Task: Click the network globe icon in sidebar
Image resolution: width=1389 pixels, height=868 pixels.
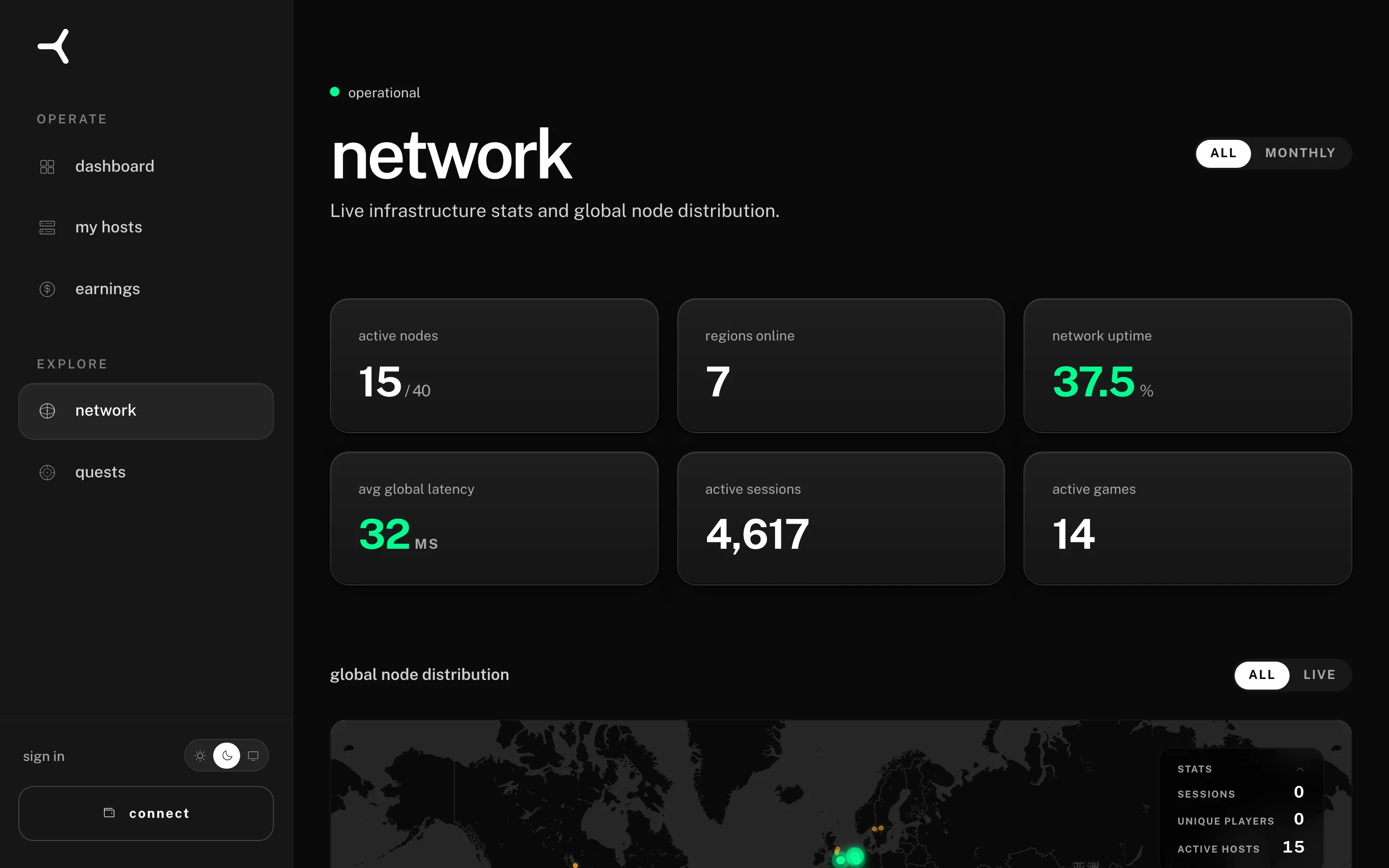Action: [x=47, y=410]
